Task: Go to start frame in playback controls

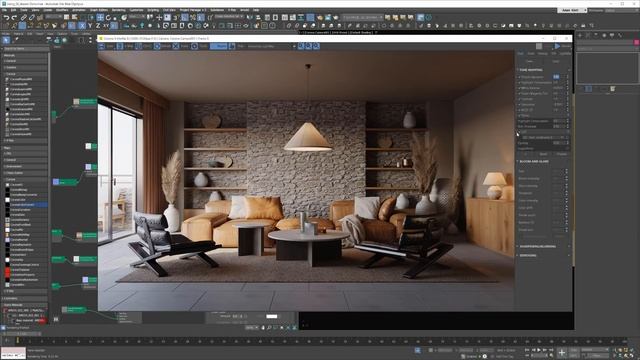Action: 527,350
